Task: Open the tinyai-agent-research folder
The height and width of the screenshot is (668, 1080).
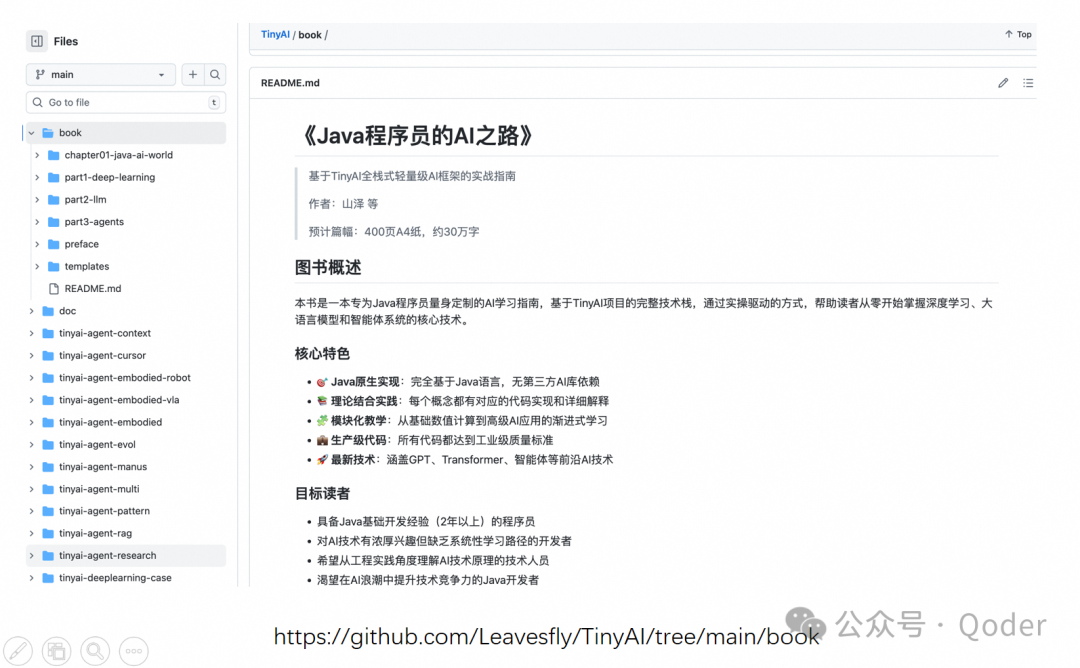Action: click(107, 556)
